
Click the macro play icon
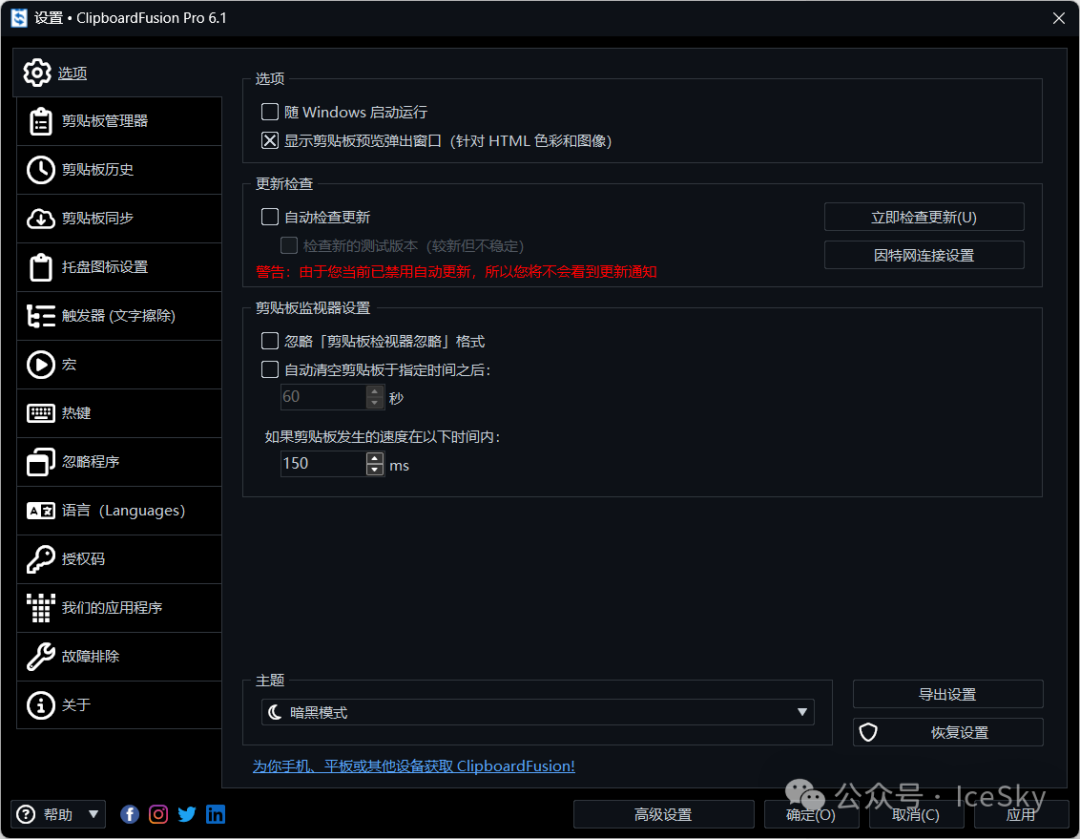click(x=40, y=365)
